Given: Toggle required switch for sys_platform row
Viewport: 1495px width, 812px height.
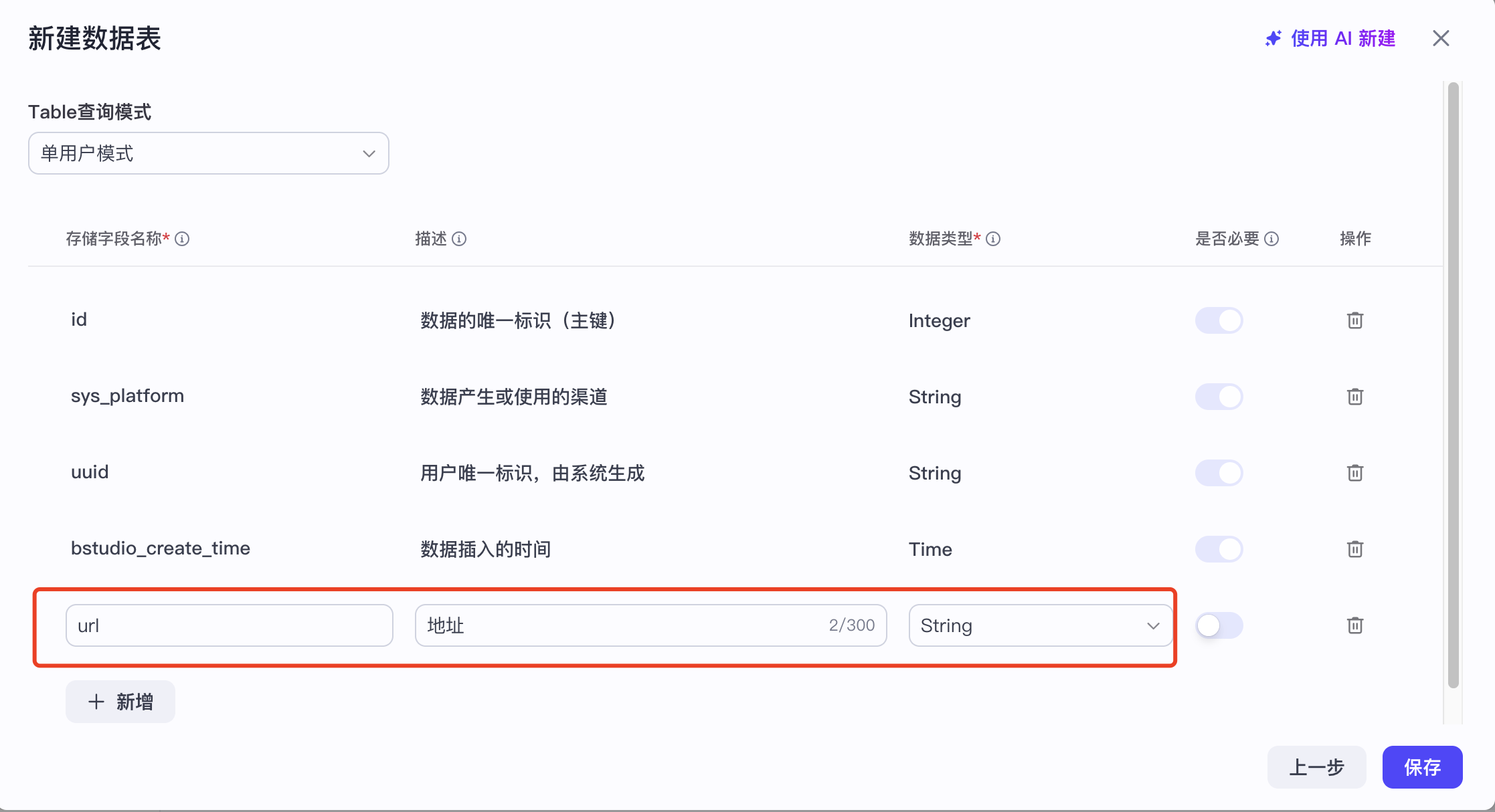Looking at the screenshot, I should pos(1219,397).
